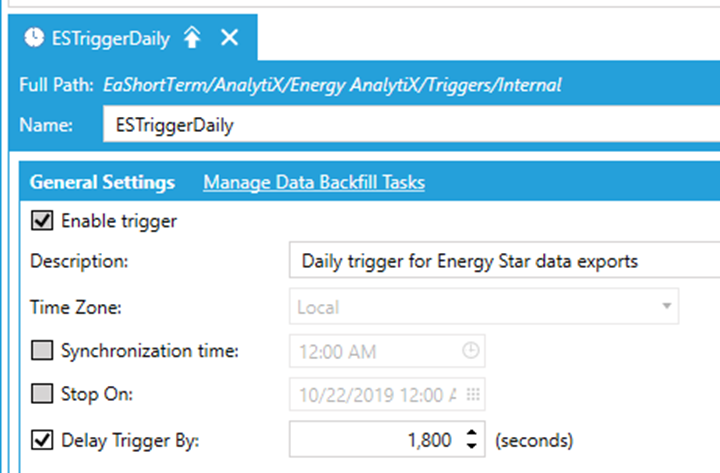
Task: Click the clock icon on ESTriggerDaily tab
Action: [34, 38]
